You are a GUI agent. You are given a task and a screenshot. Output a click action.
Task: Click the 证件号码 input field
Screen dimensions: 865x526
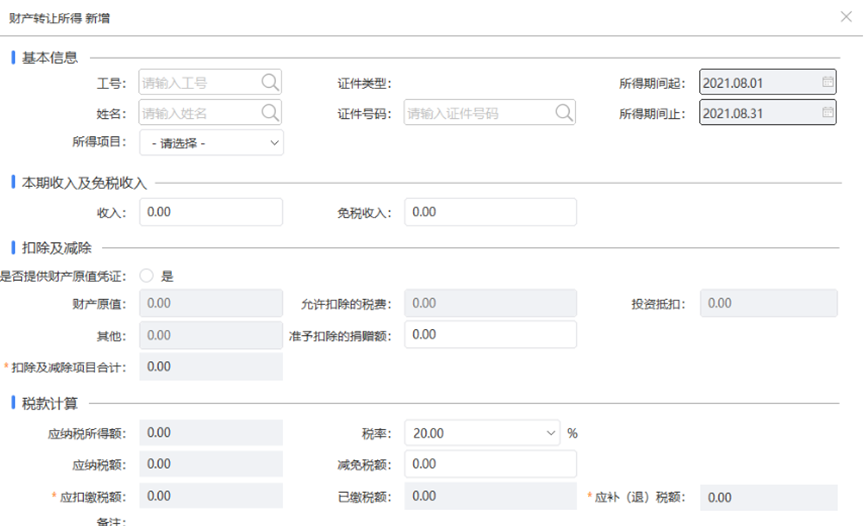(478, 113)
